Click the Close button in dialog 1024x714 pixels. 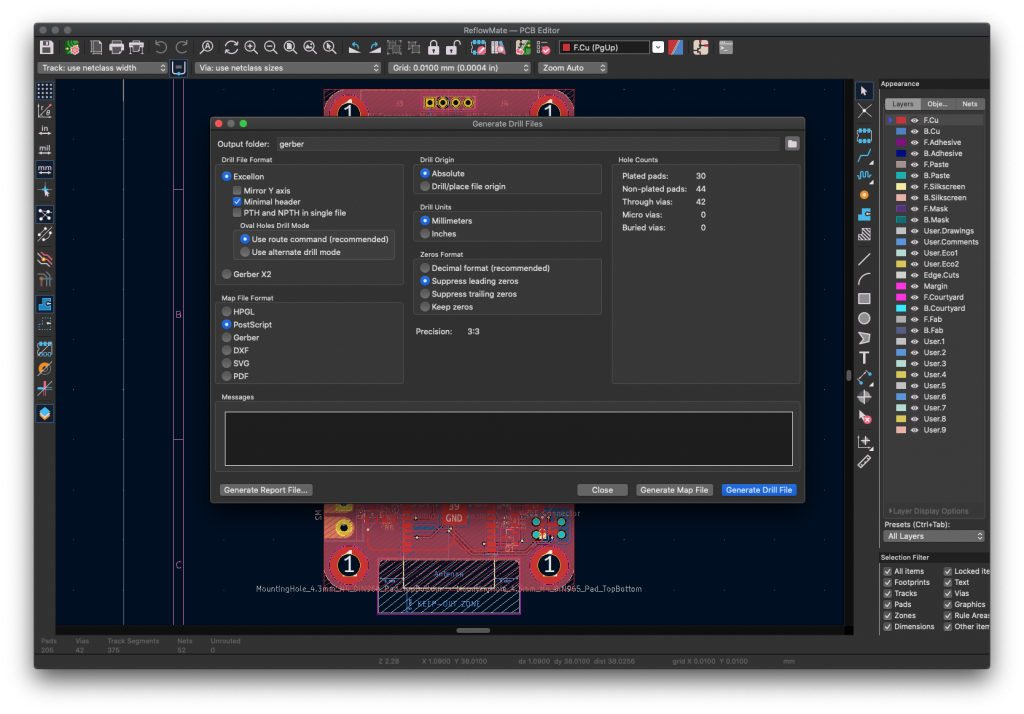(x=602, y=490)
